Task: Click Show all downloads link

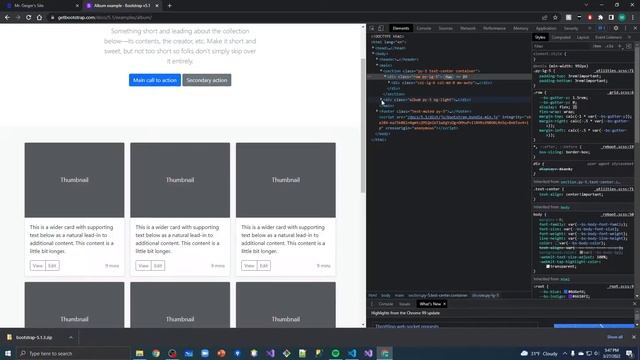Action: pos(615,337)
